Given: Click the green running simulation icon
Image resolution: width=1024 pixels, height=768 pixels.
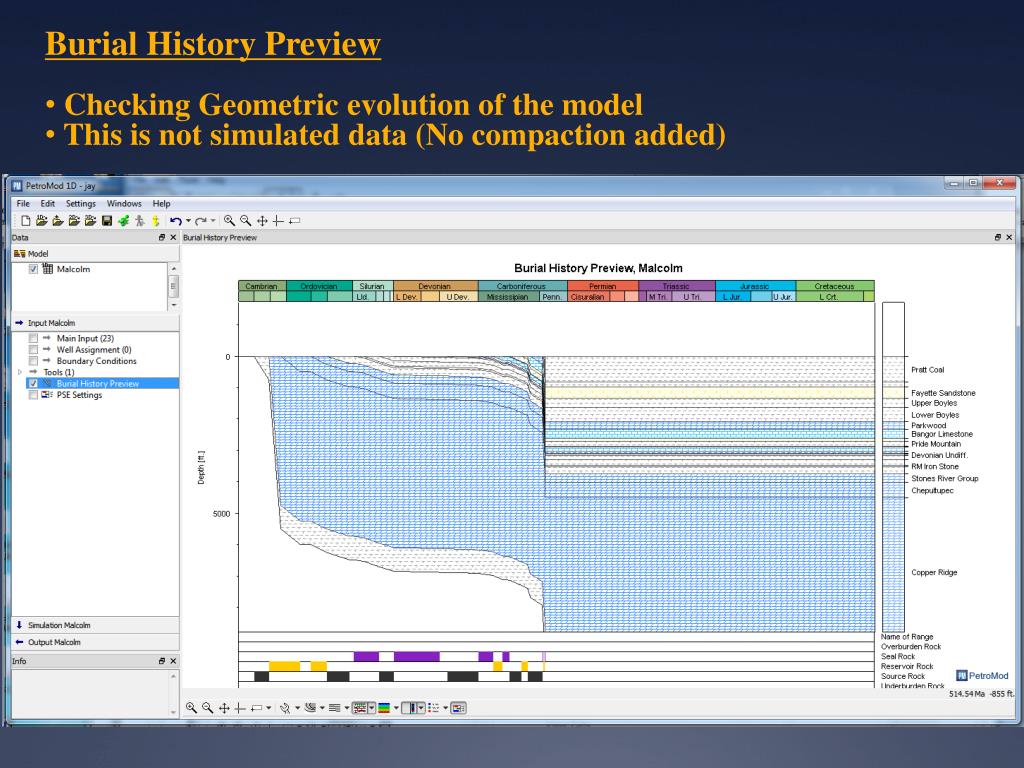Looking at the screenshot, I should click(123, 221).
